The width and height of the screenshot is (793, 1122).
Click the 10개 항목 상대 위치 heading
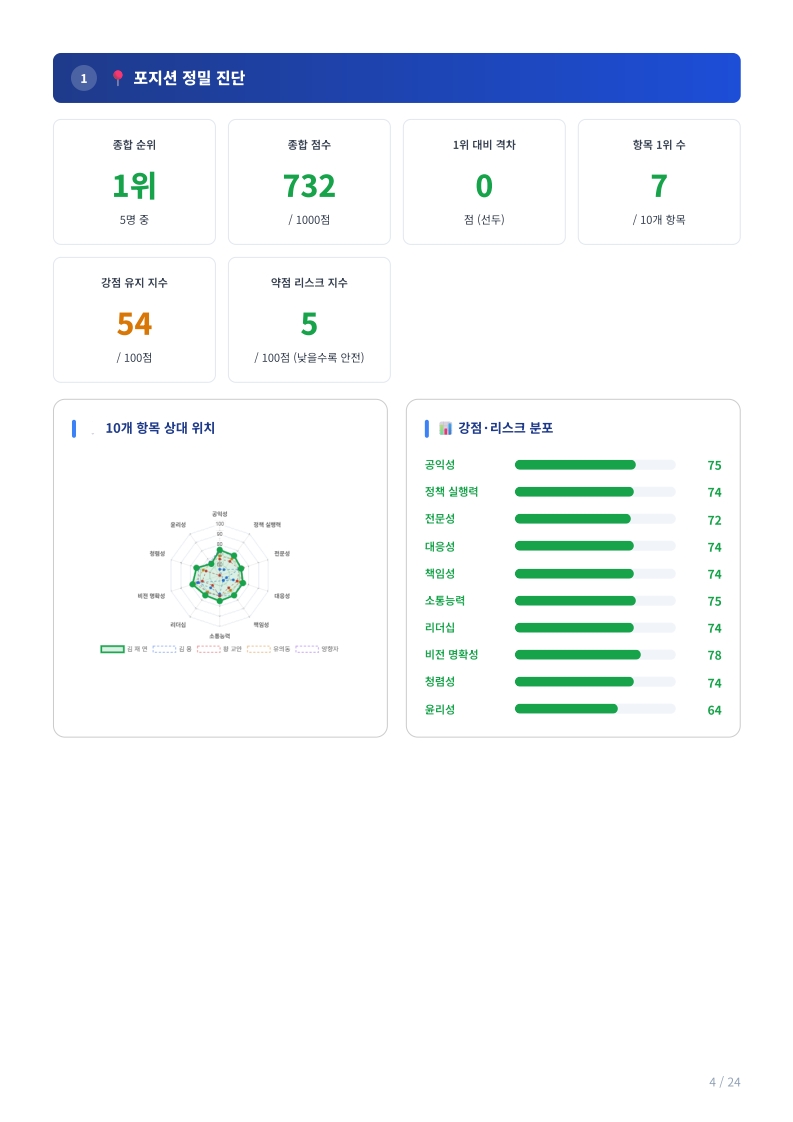(x=160, y=428)
